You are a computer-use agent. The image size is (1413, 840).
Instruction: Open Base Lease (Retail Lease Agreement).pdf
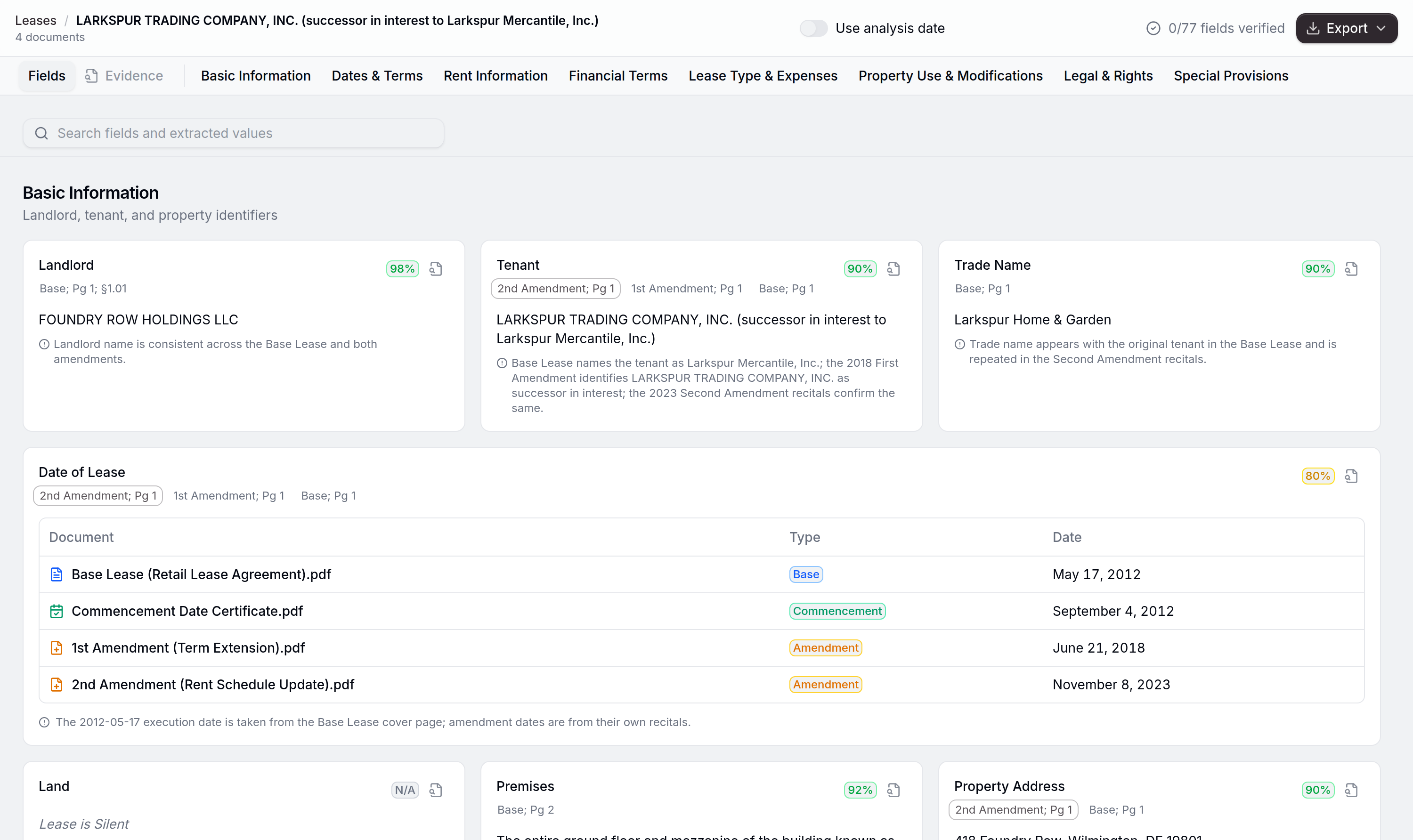[201, 574]
